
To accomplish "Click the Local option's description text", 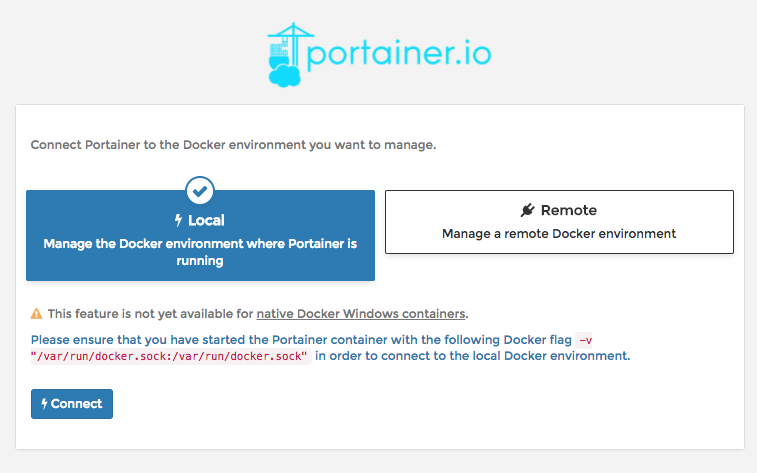I will click(x=200, y=252).
